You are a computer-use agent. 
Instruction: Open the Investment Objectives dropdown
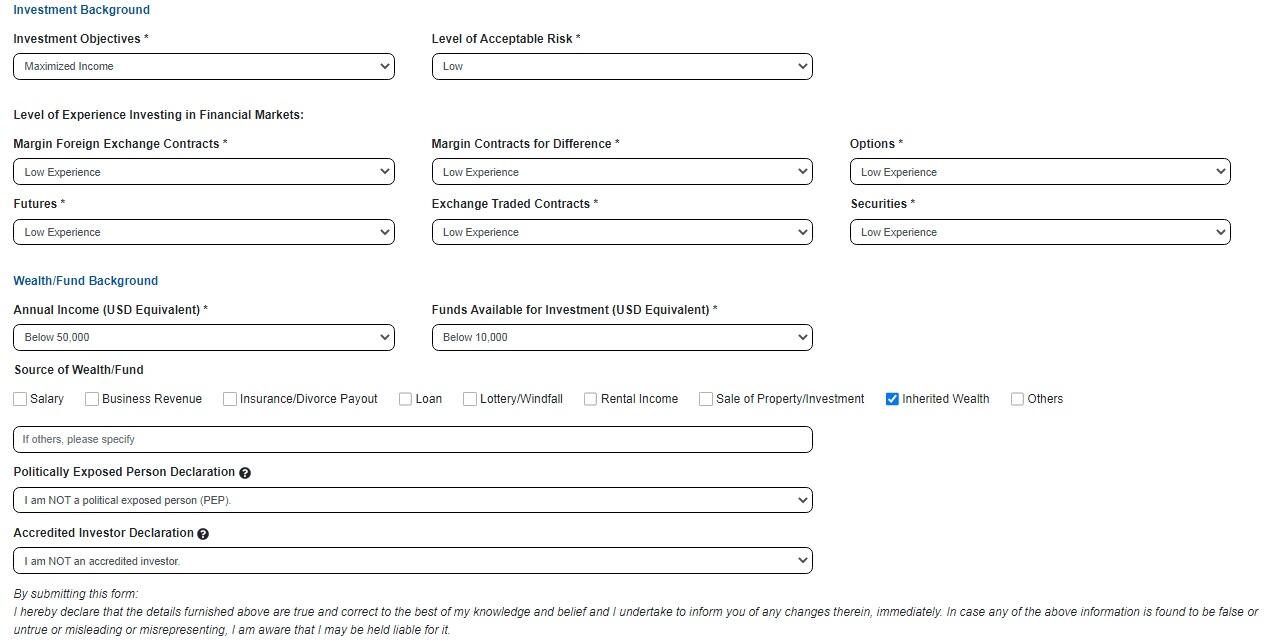click(x=204, y=67)
